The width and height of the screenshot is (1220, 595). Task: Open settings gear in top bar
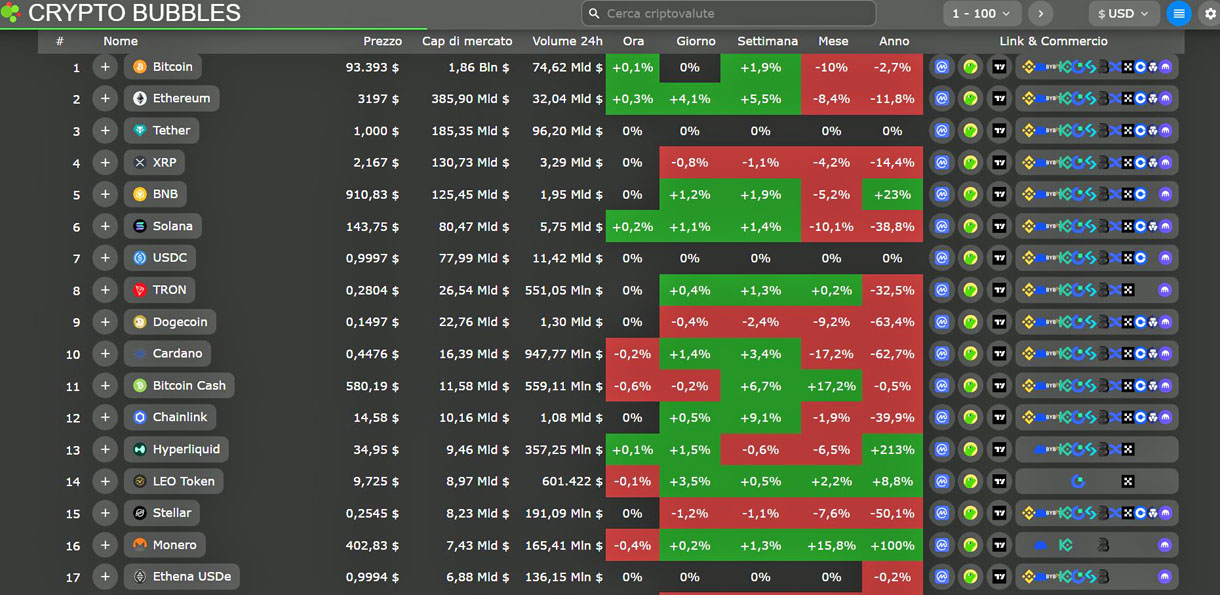pos(1209,14)
